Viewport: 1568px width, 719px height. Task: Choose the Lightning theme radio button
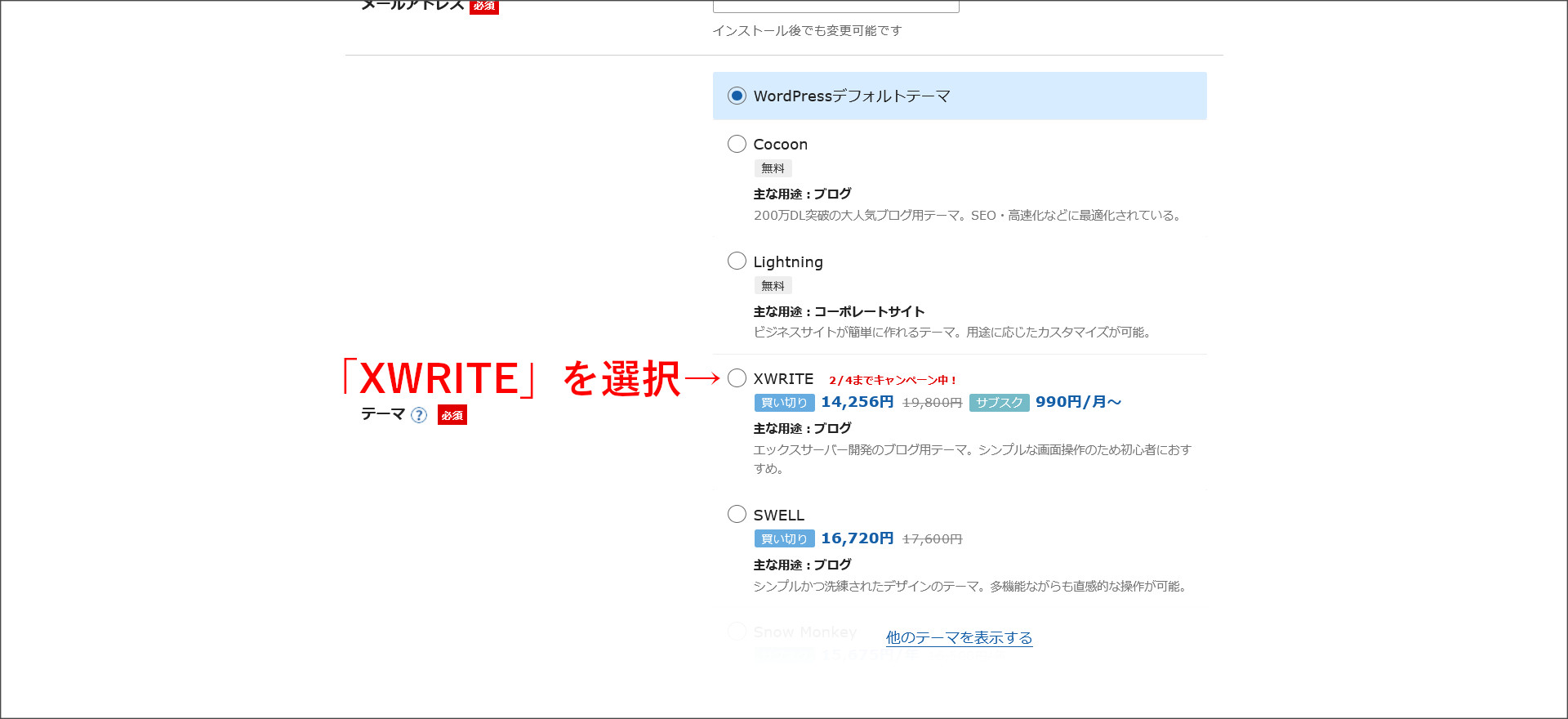pyautogui.click(x=737, y=261)
